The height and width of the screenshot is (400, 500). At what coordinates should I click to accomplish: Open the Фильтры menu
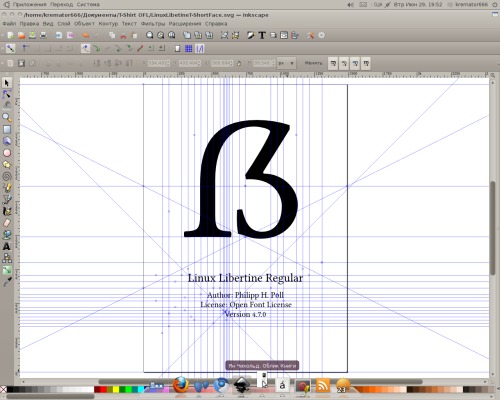[153, 24]
